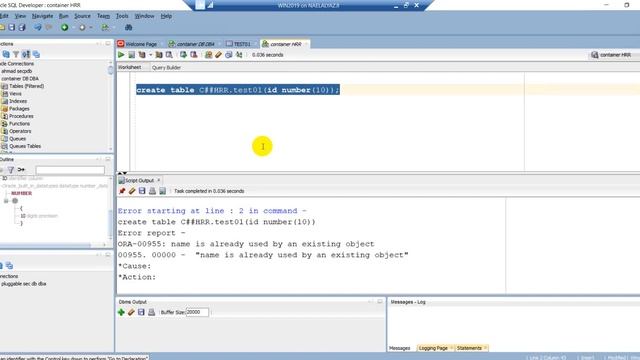Click the Back navigation arrow icon
This screenshot has width=640, height=360.
(x=38, y=27)
